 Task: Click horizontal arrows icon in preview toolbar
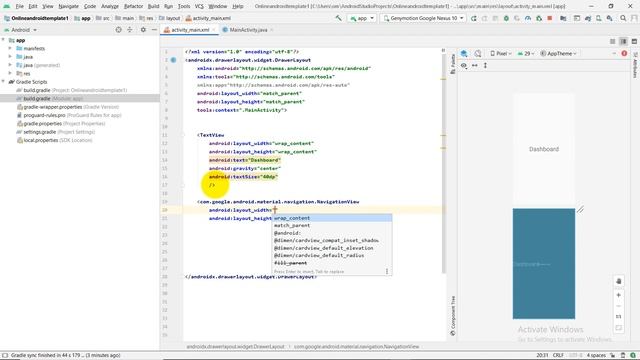point(475,65)
